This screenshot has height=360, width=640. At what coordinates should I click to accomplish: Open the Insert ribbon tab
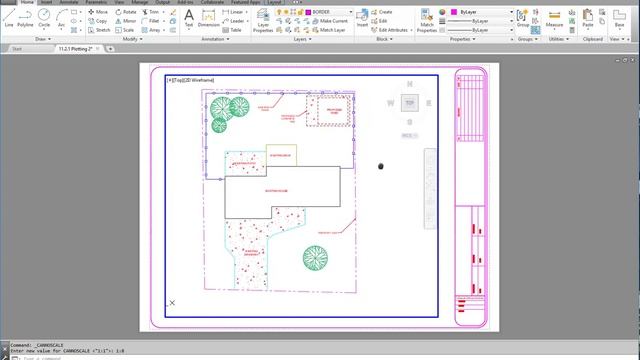(46, 2)
